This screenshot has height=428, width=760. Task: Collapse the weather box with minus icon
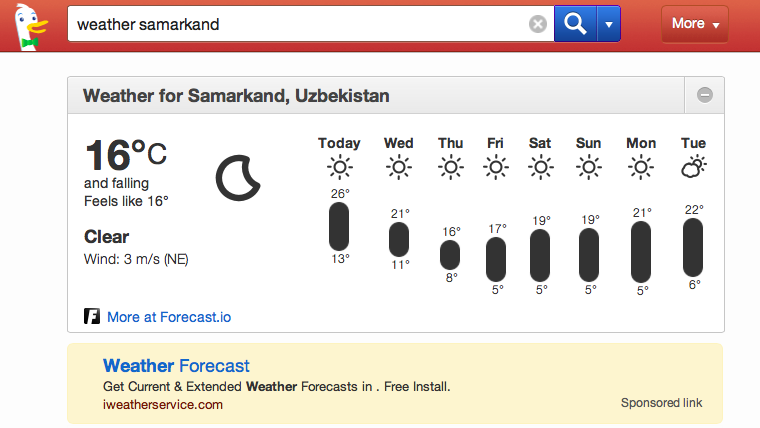[x=705, y=96]
